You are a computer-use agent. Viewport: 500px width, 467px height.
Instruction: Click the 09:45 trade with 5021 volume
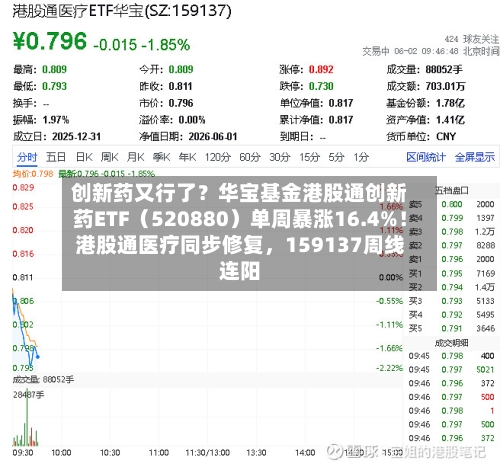coord(452,369)
